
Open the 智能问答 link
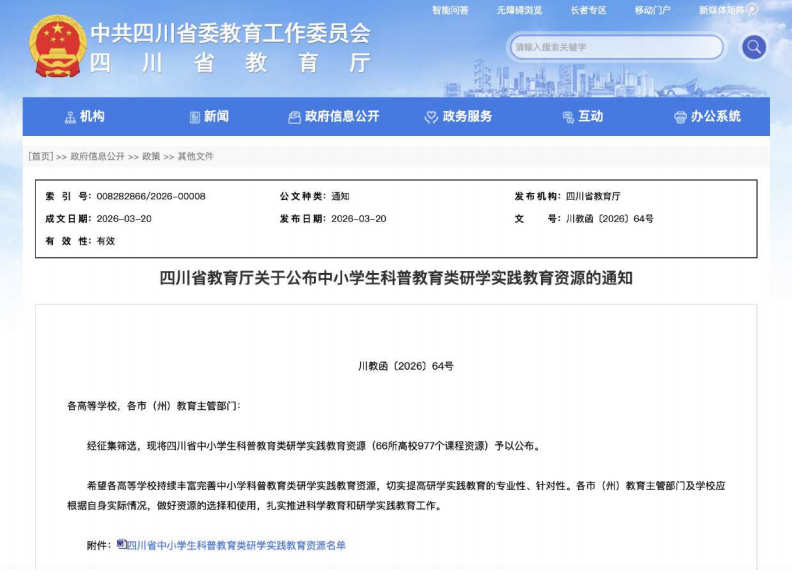coord(450,10)
